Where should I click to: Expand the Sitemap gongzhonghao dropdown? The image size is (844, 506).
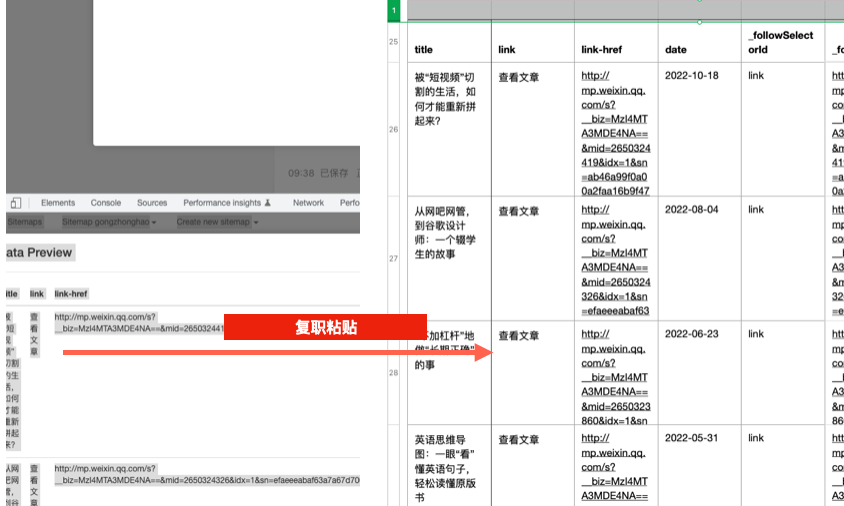coord(108,222)
